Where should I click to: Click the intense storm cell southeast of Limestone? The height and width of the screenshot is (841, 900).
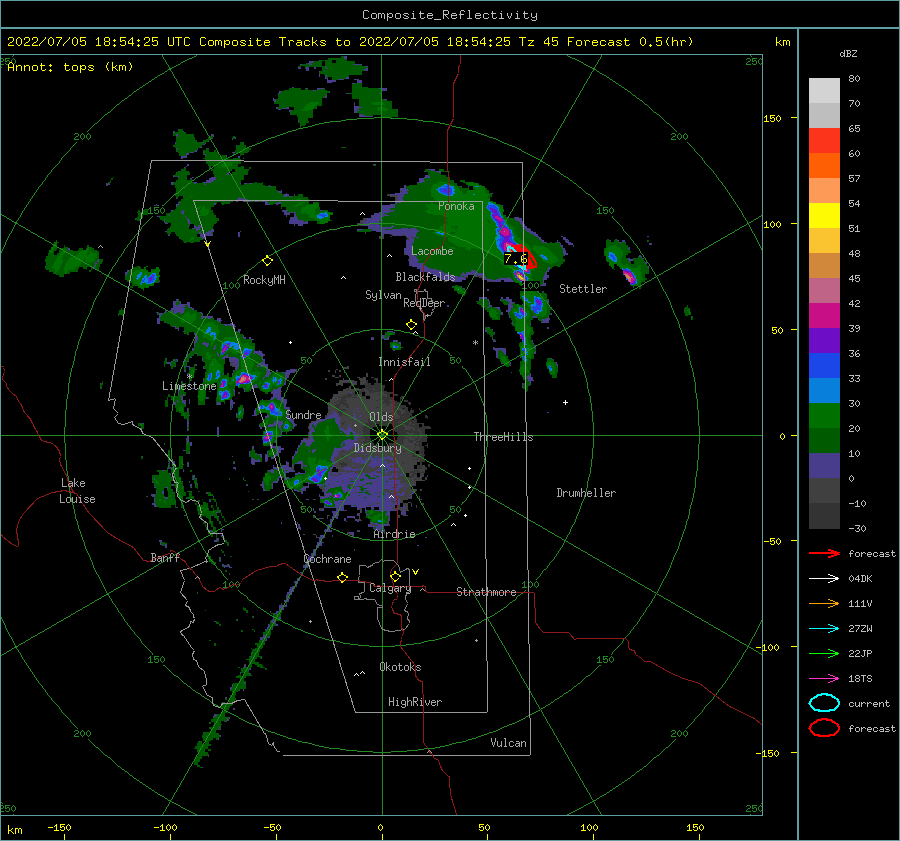244,378
